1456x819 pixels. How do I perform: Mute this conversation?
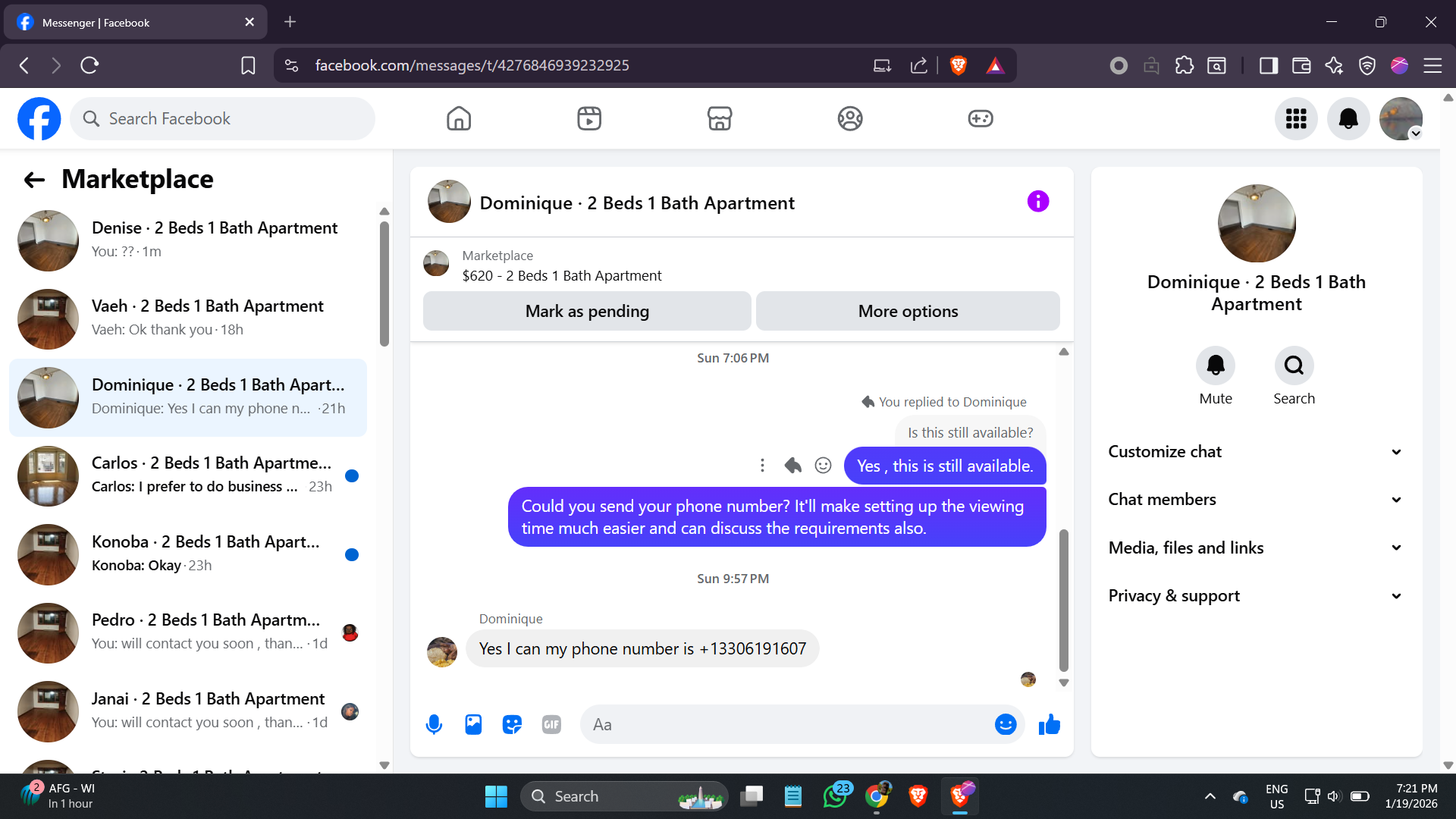(1215, 366)
